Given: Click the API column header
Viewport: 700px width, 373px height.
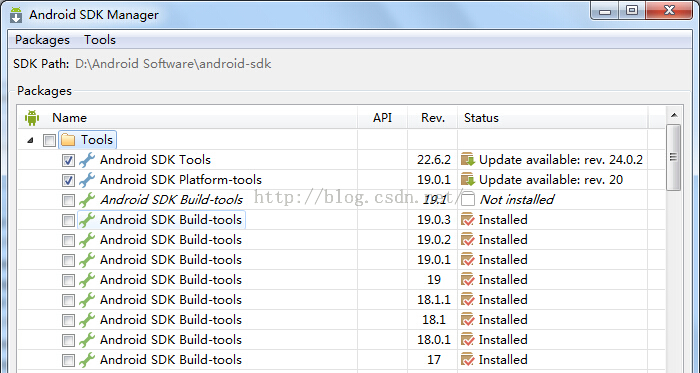Looking at the screenshot, I should [383, 118].
